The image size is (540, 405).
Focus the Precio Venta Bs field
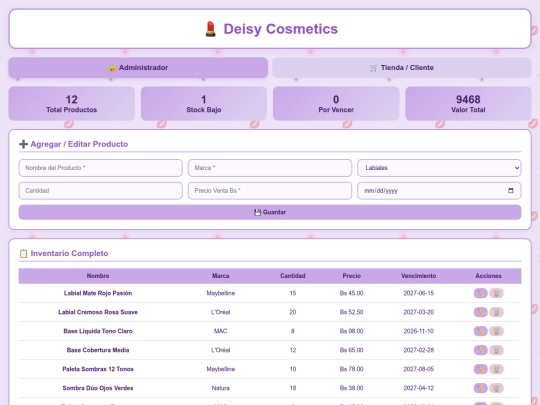tap(270, 190)
